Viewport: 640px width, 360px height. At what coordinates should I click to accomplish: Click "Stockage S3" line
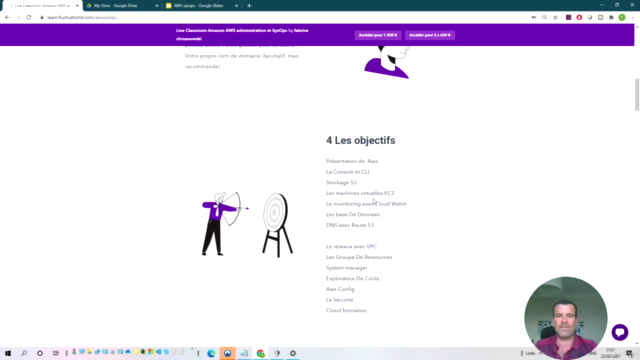(341, 182)
